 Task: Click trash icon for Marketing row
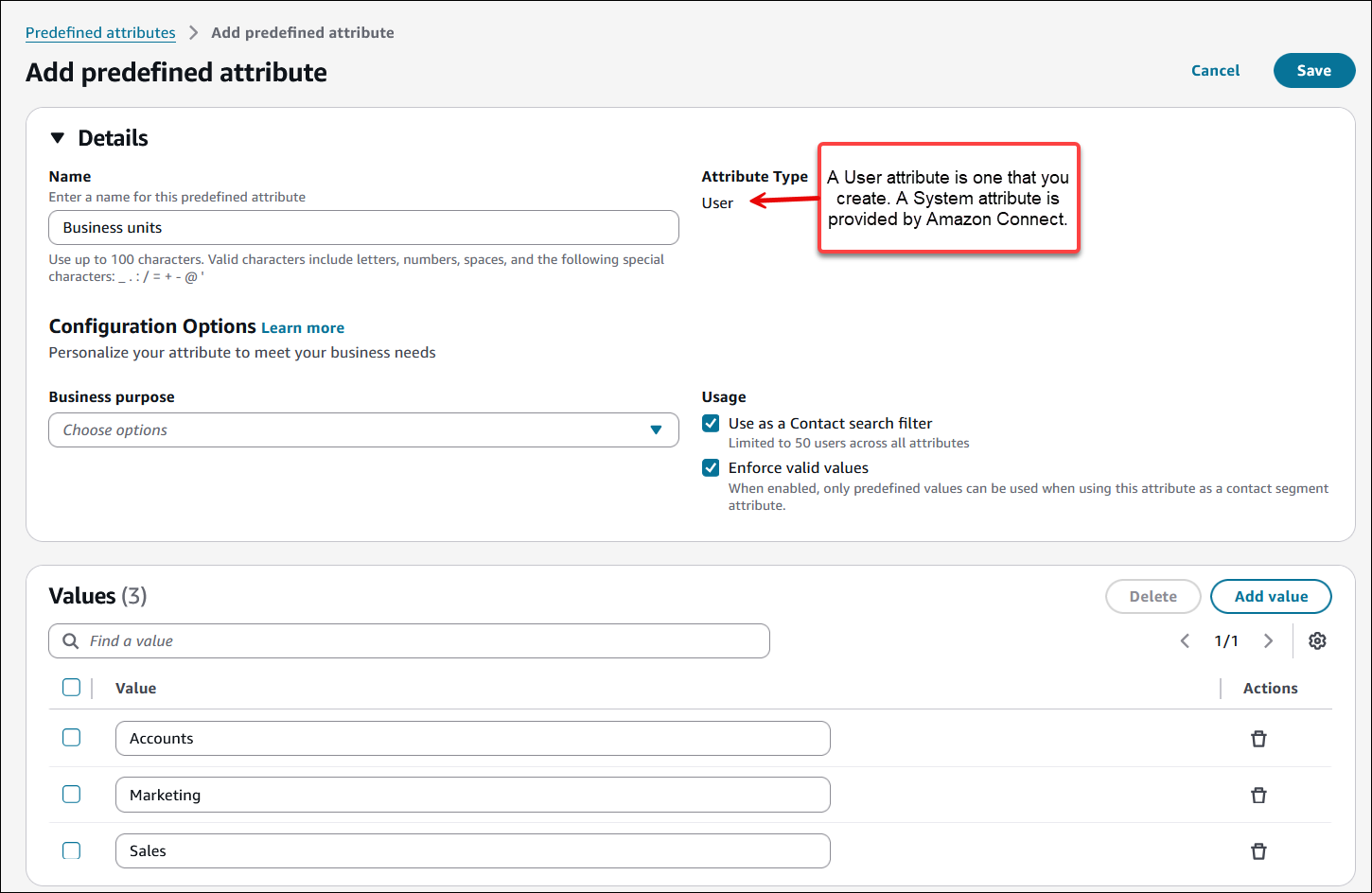pos(1258,796)
